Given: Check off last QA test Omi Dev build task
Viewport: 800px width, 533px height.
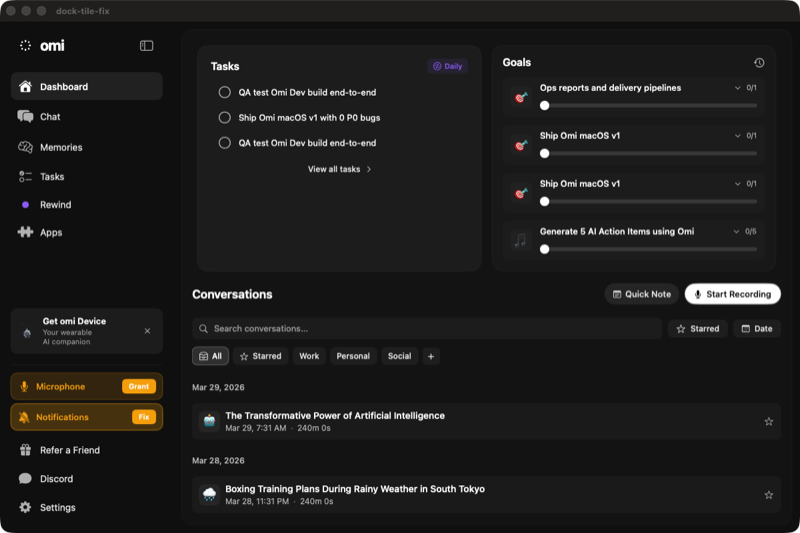Looking at the screenshot, I should click(224, 143).
